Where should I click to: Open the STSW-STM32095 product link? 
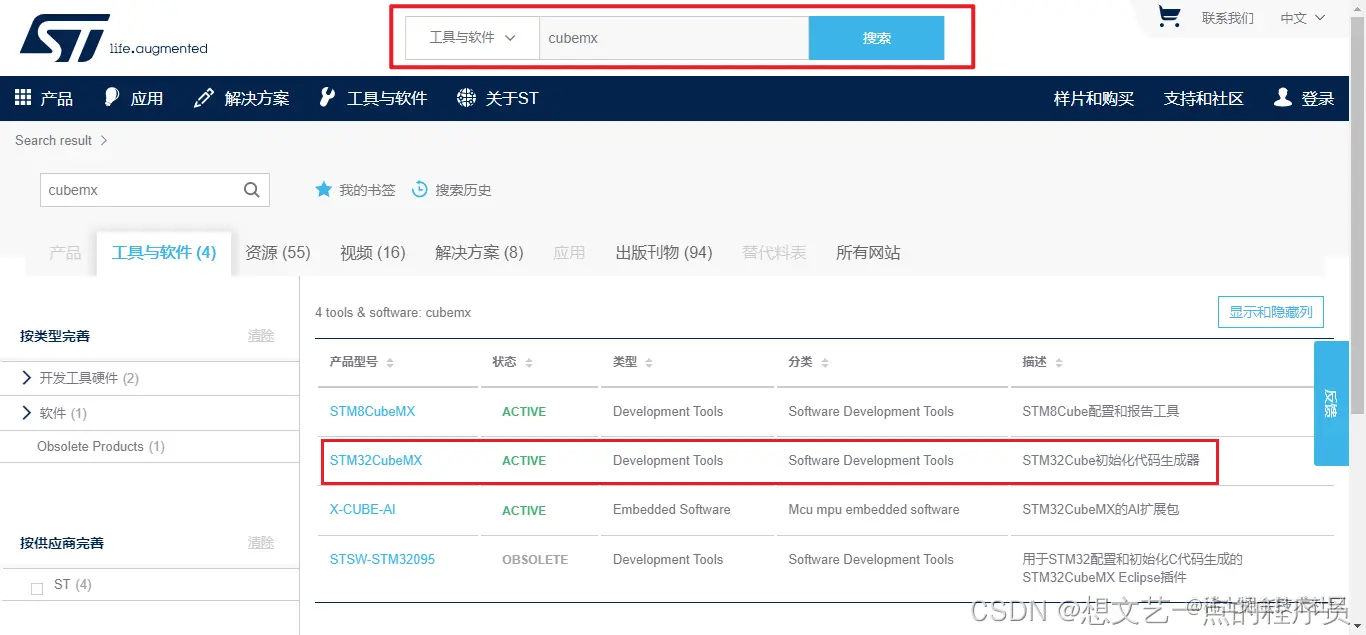click(382, 559)
